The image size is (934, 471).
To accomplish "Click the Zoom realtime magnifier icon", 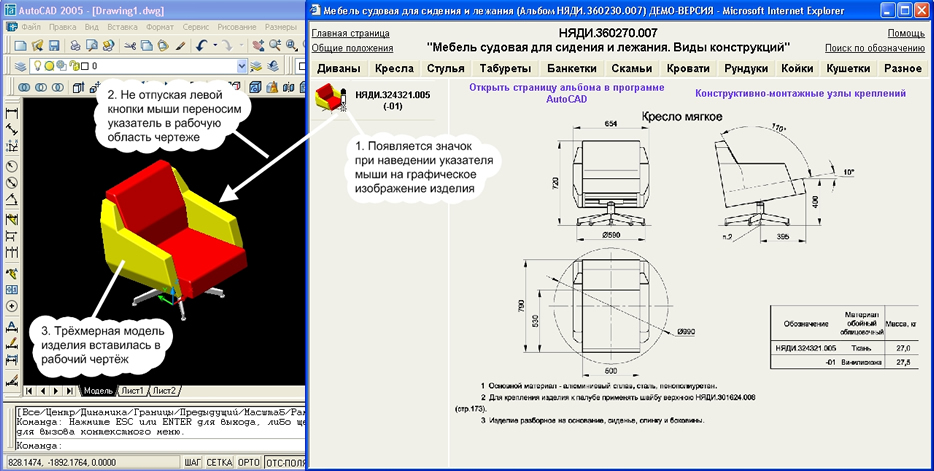I will [x=275, y=45].
